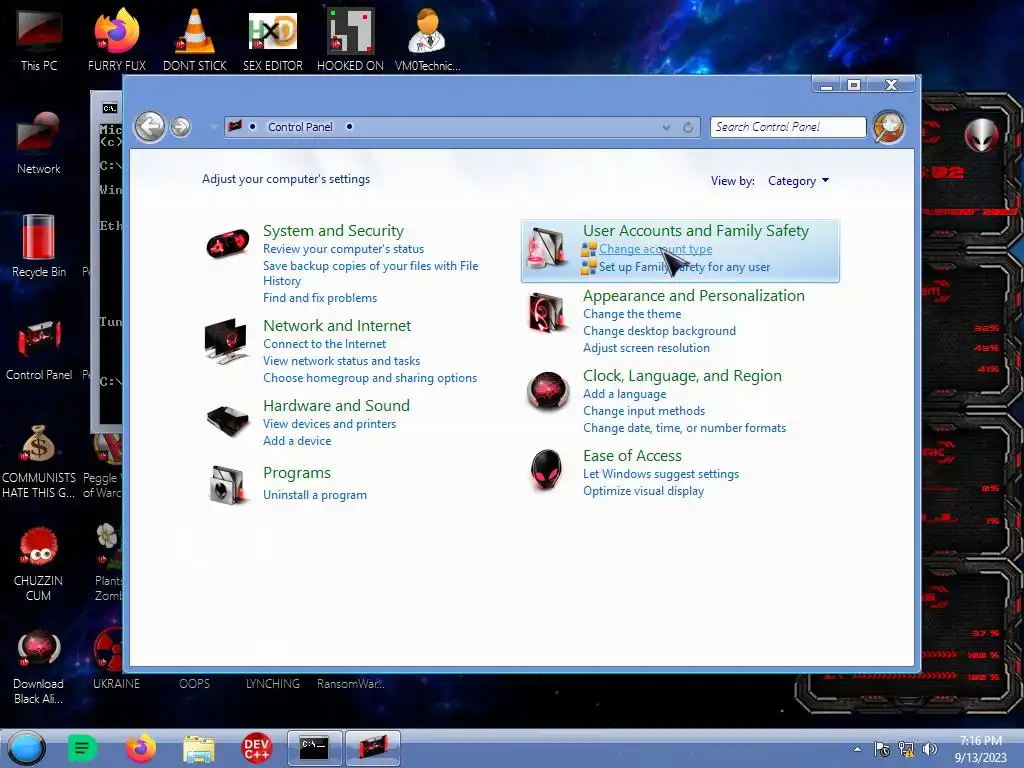
Task: Select the Control Panel desktop shortcut
Action: click(x=39, y=349)
